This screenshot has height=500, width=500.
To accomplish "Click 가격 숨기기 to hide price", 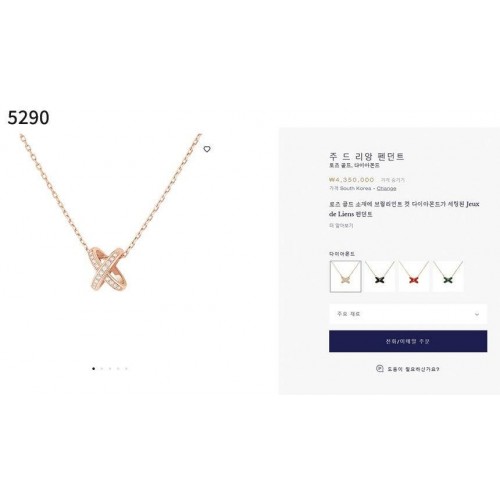I will click(x=393, y=180).
